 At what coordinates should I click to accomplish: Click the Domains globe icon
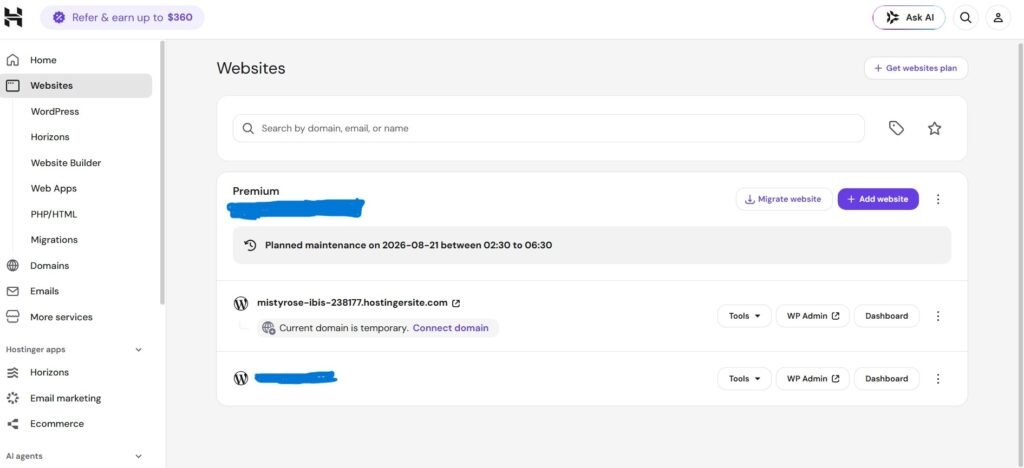pyautogui.click(x=12, y=266)
